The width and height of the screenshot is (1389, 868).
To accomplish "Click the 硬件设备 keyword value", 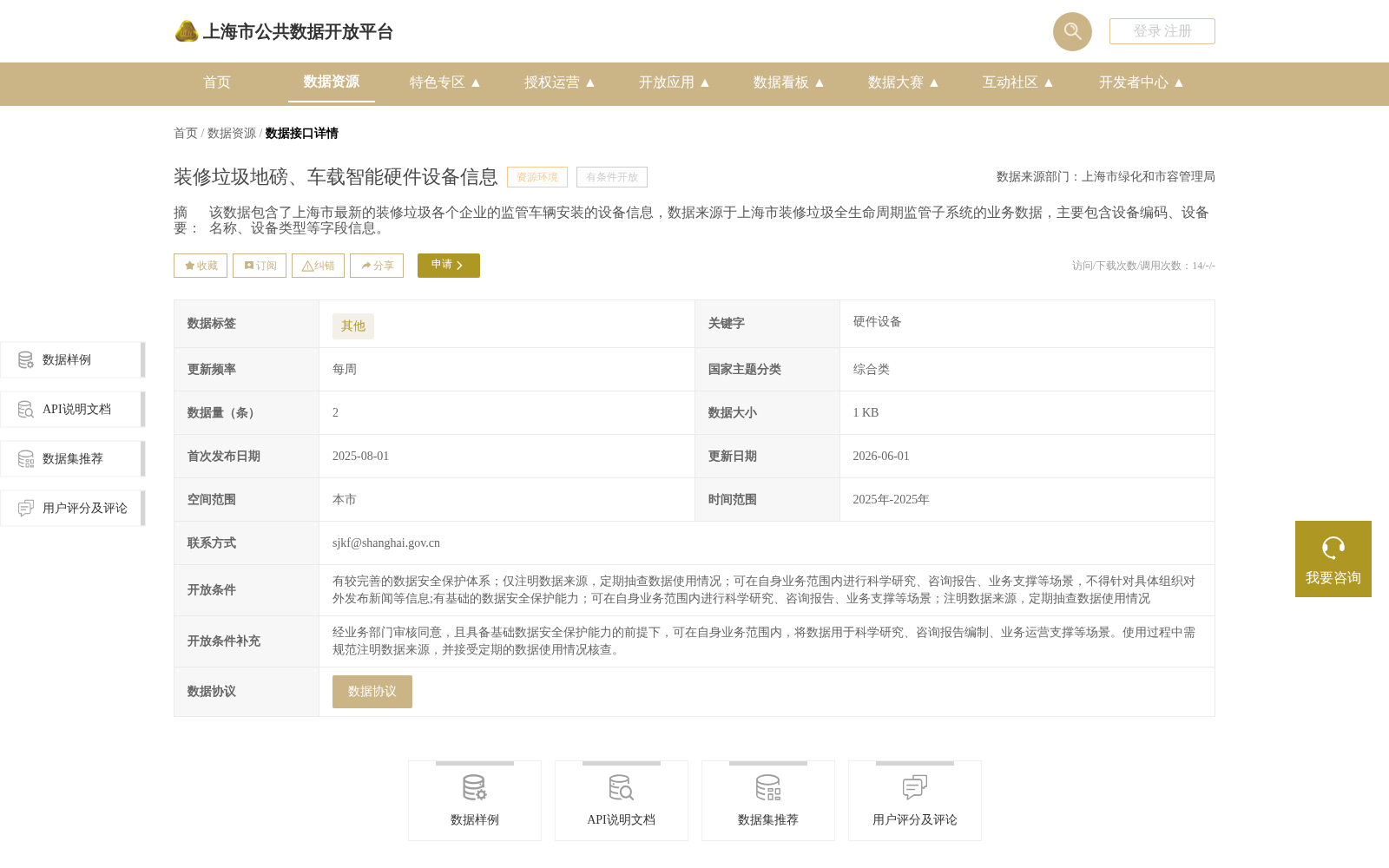I will 878,322.
